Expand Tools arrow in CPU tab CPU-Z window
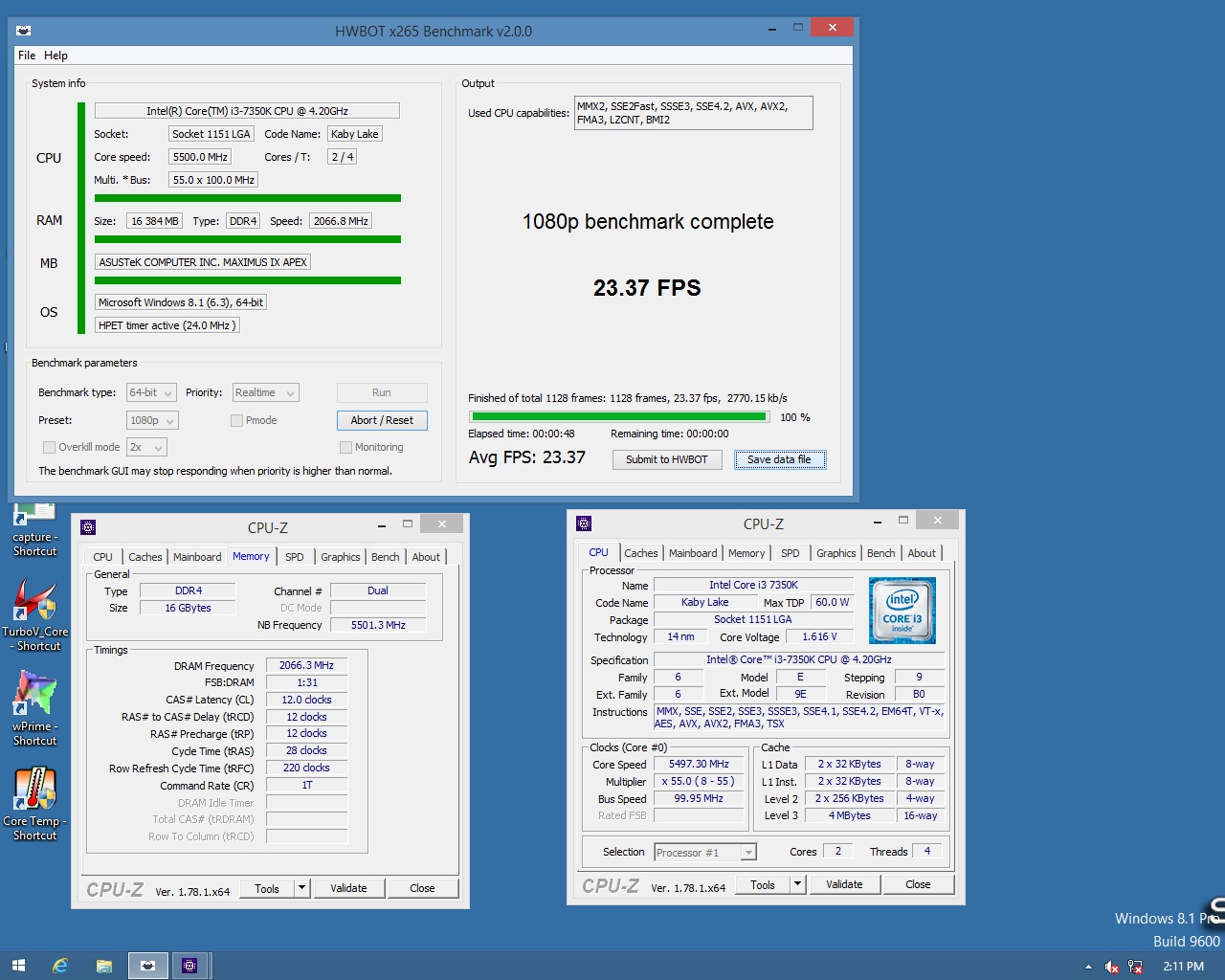The height and width of the screenshot is (980, 1225). (797, 884)
